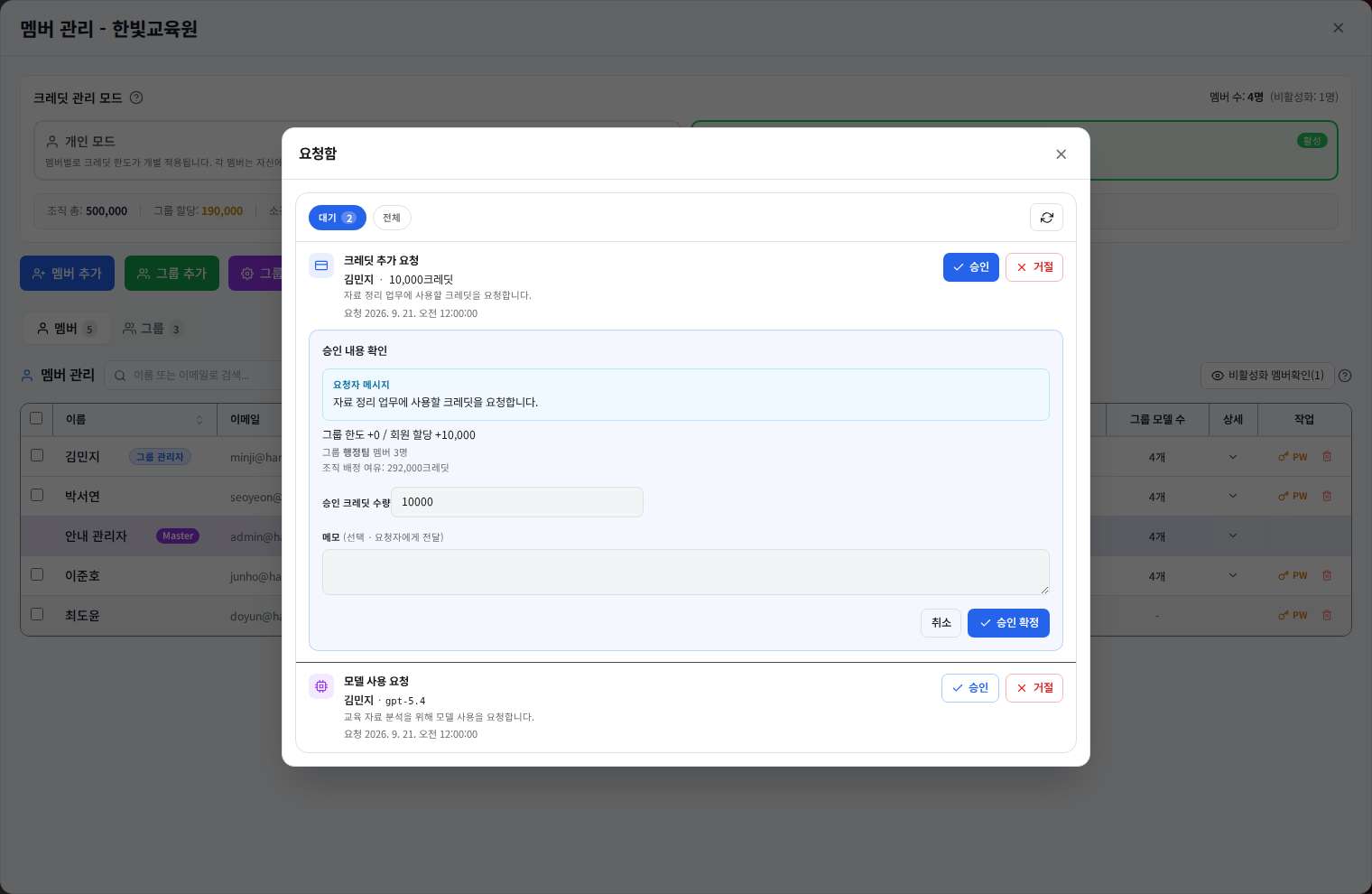
Task: Click the chip icon for 모델 사용 요청
Action: pyautogui.click(x=321, y=686)
